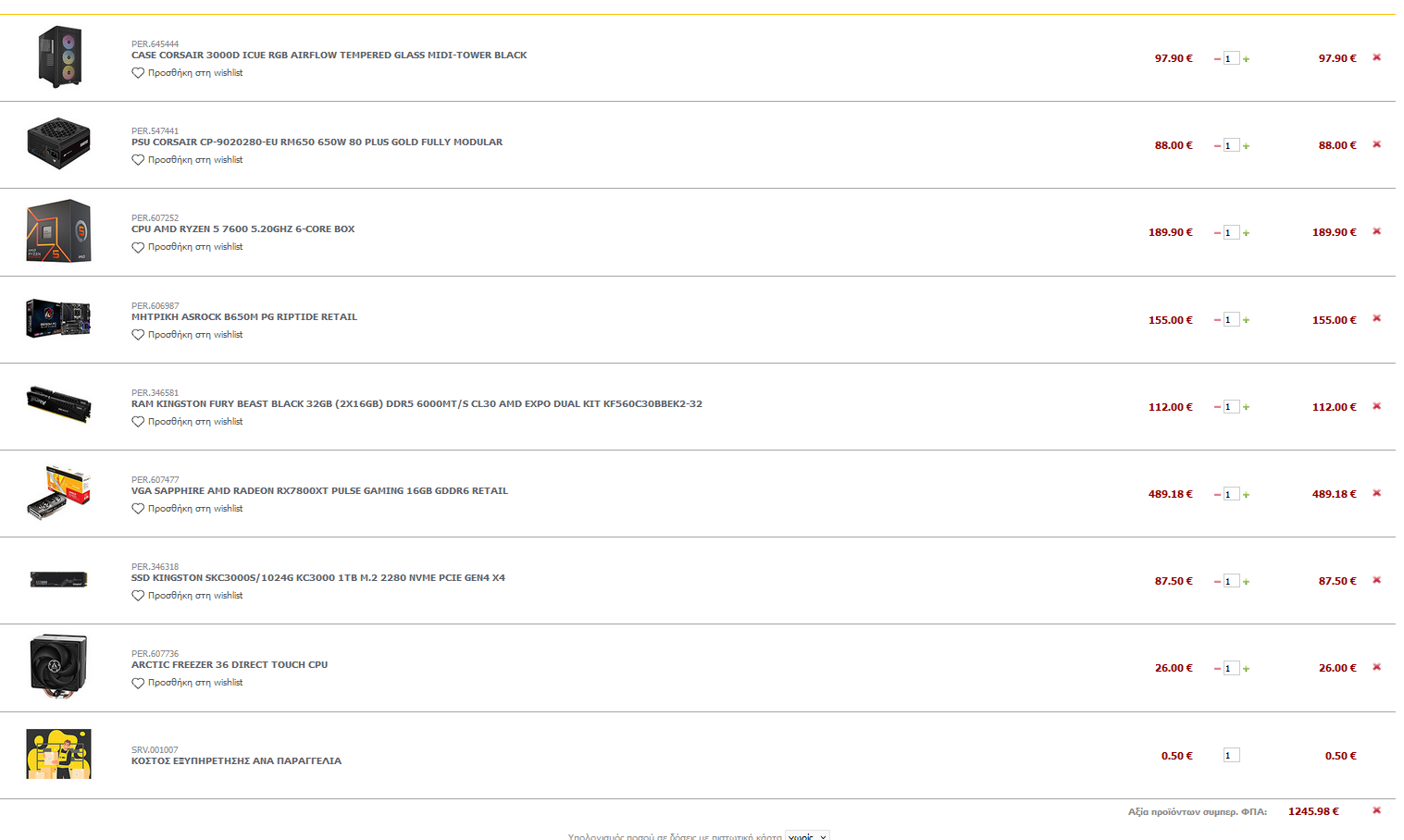
Task: Increase quantity of Corsair RM650 PSU
Action: (x=1246, y=146)
